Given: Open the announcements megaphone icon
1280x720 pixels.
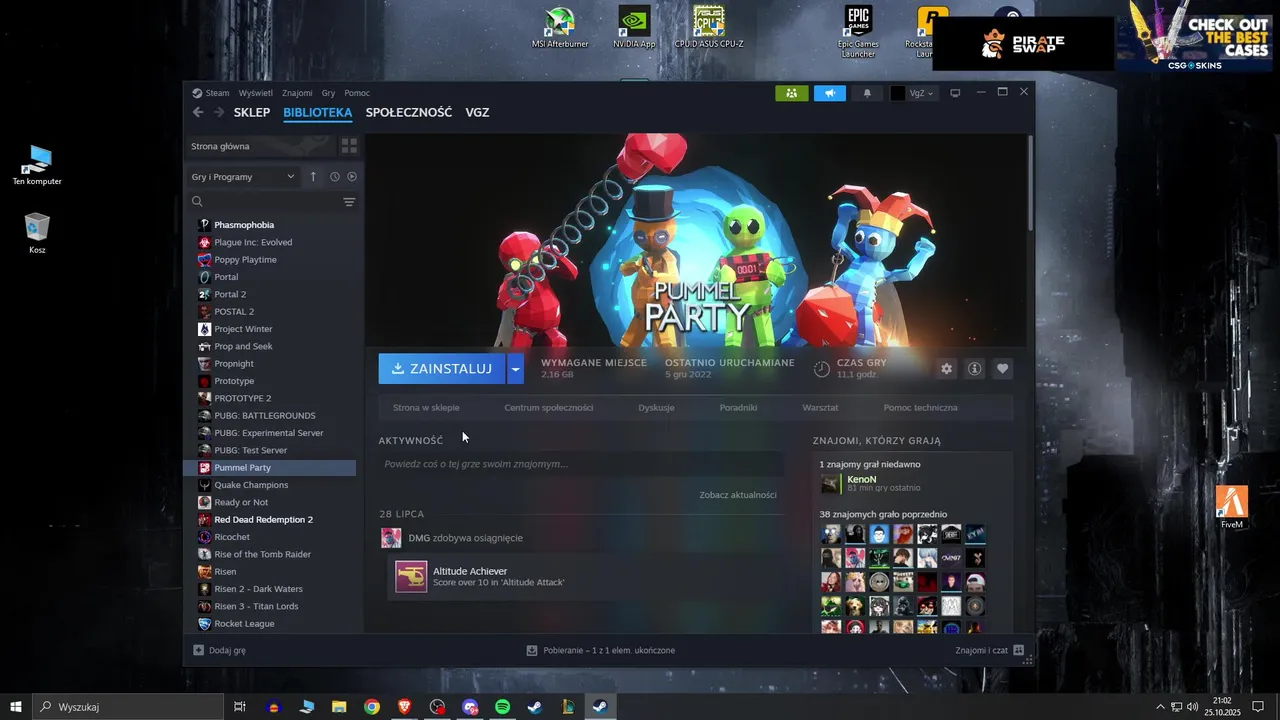Looking at the screenshot, I should click(x=829, y=93).
